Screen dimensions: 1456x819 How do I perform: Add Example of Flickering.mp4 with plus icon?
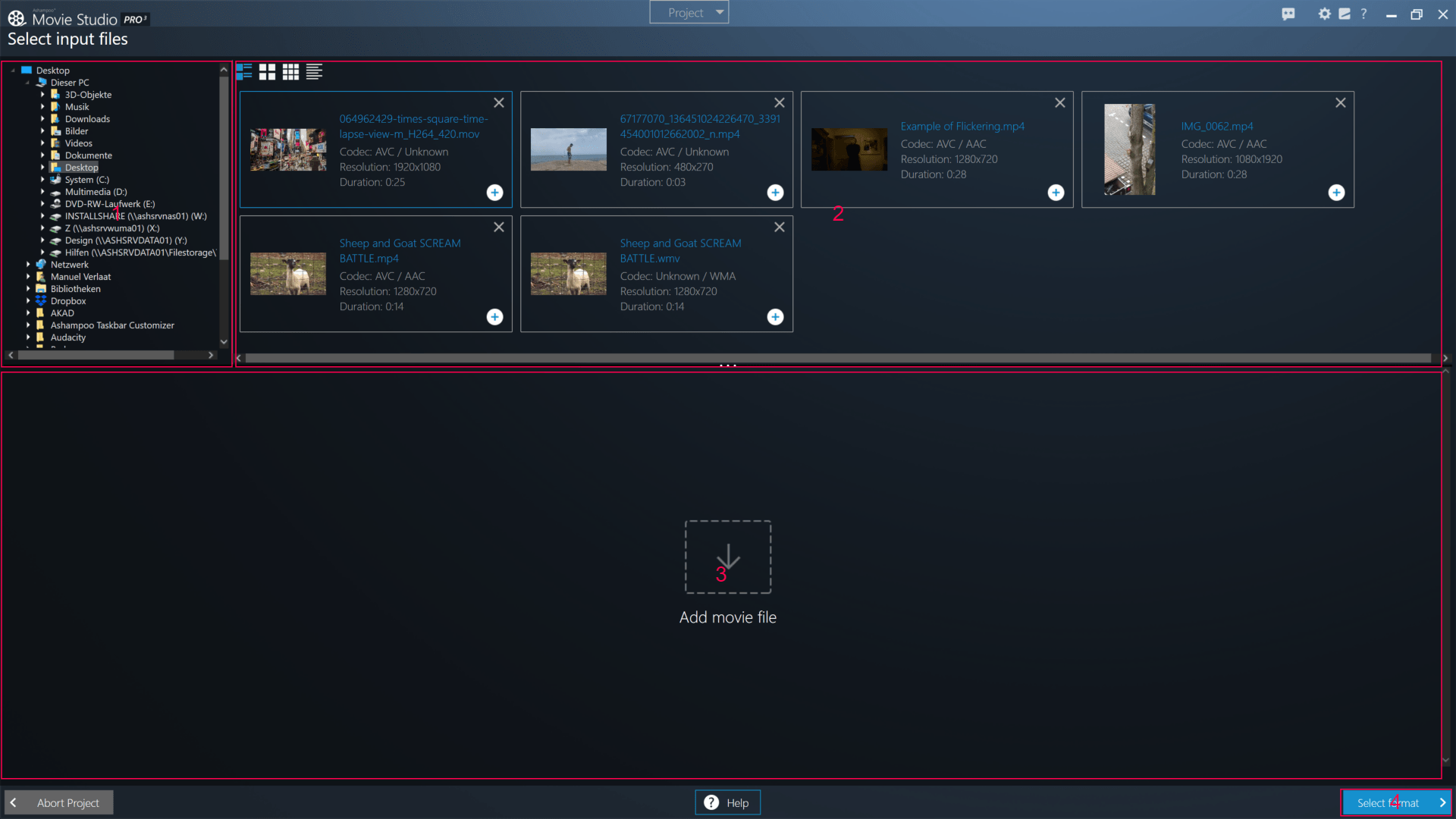click(1056, 193)
